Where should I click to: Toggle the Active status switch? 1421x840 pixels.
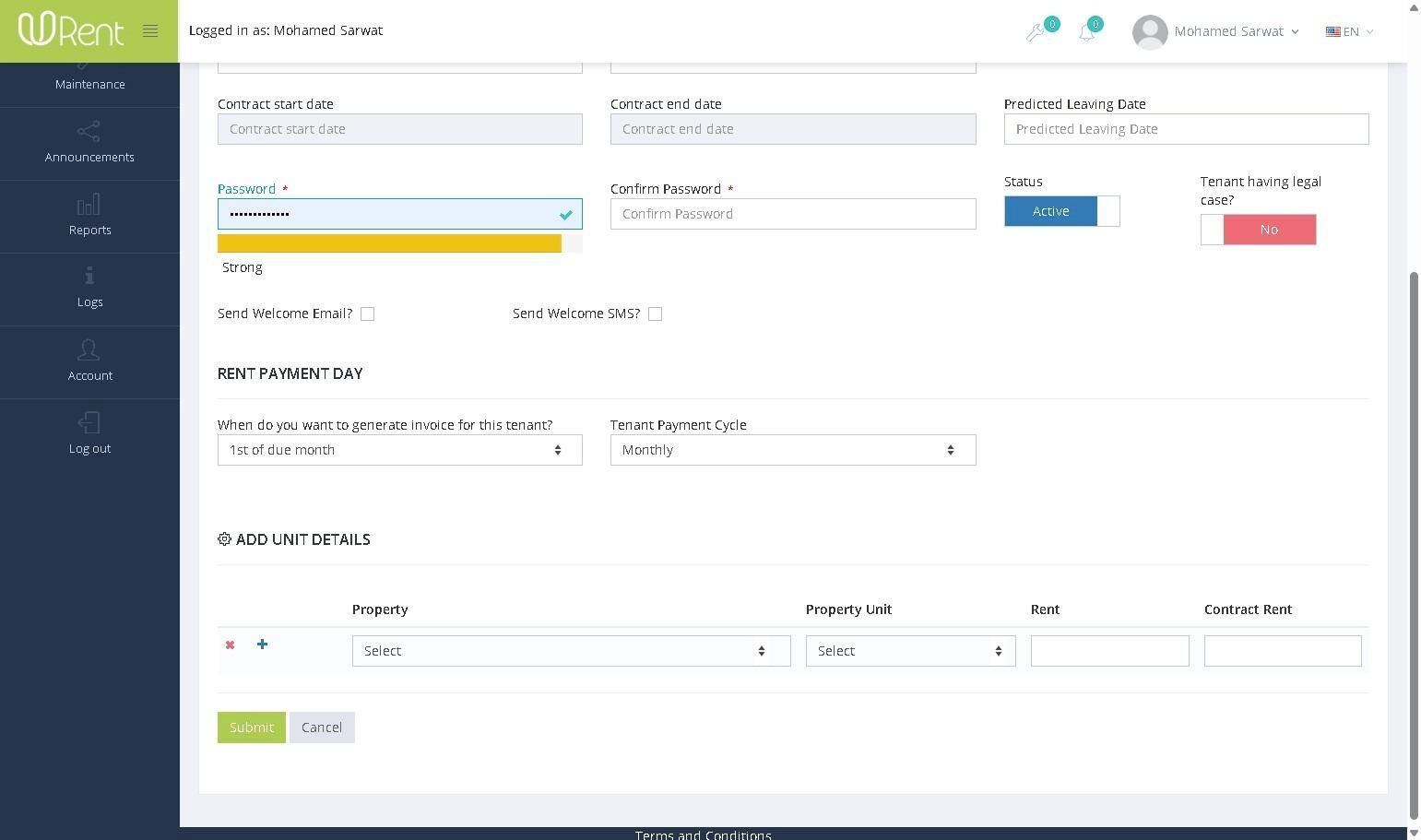pyautogui.click(x=1062, y=211)
